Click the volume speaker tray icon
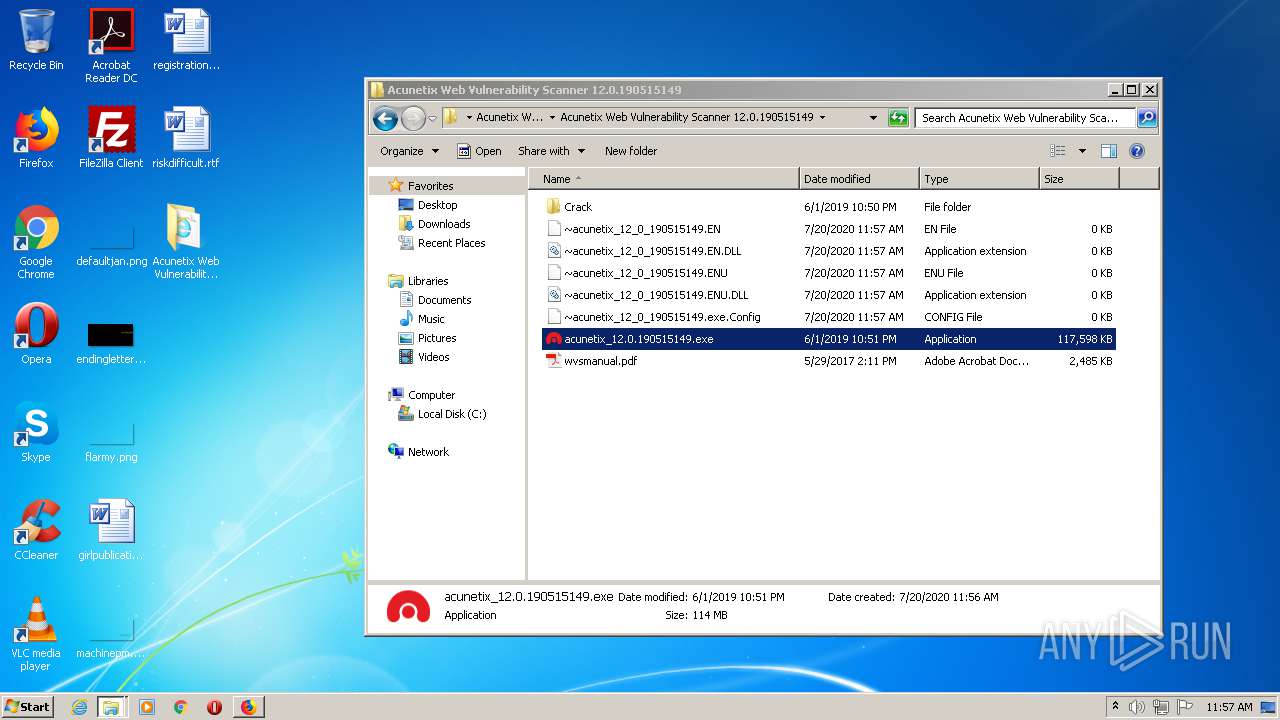This screenshot has height=720, width=1280. click(1137, 707)
